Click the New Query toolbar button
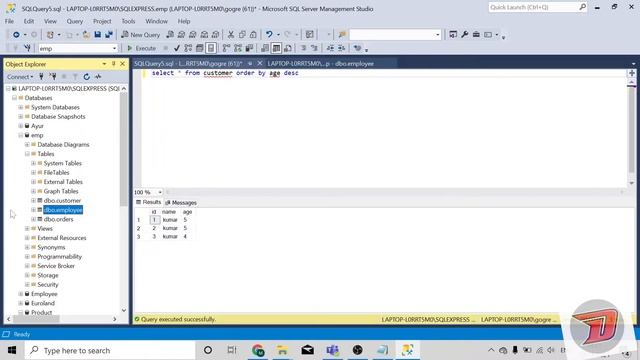640x360 pixels. [x=141, y=35]
